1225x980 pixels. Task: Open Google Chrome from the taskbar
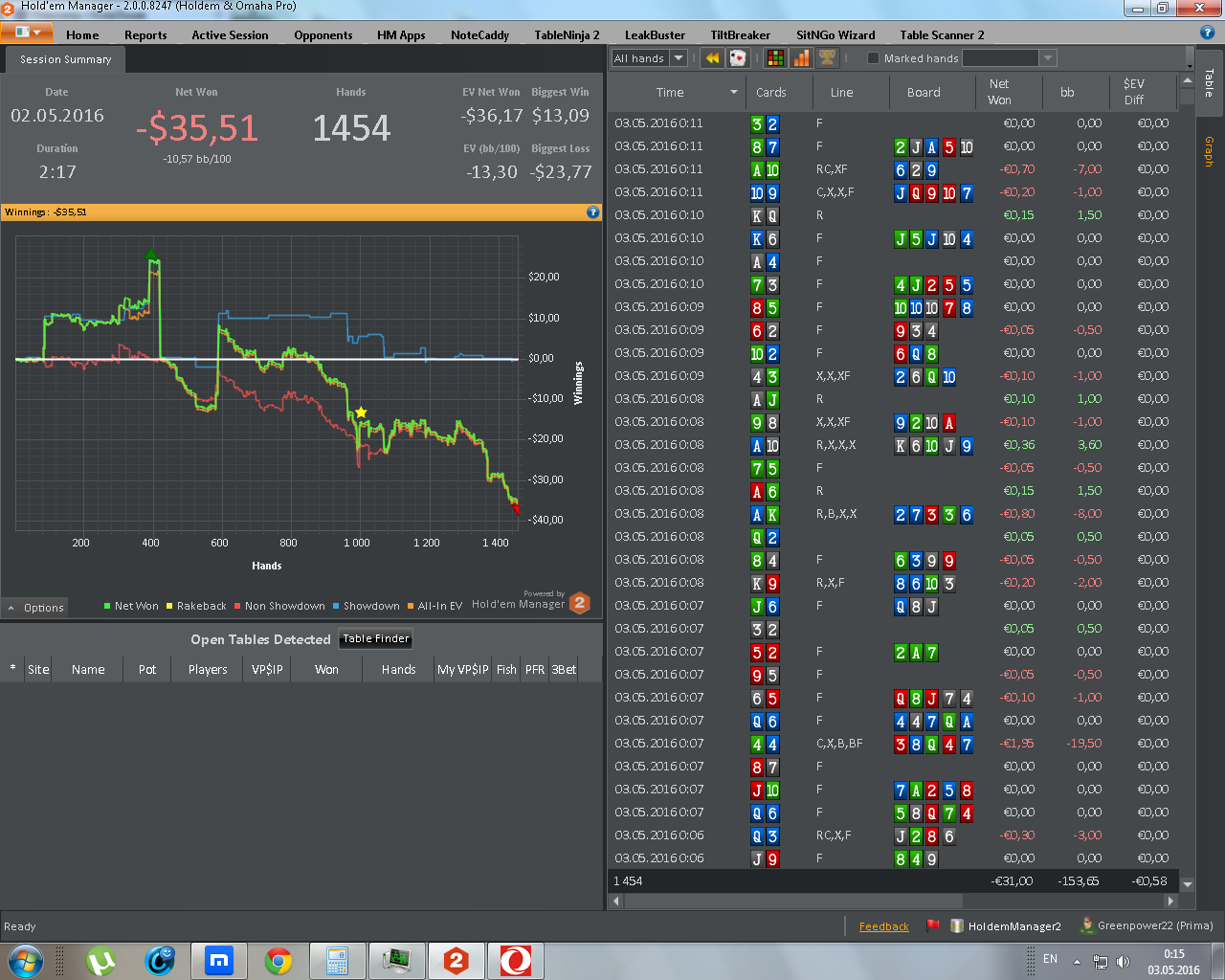tap(278, 961)
